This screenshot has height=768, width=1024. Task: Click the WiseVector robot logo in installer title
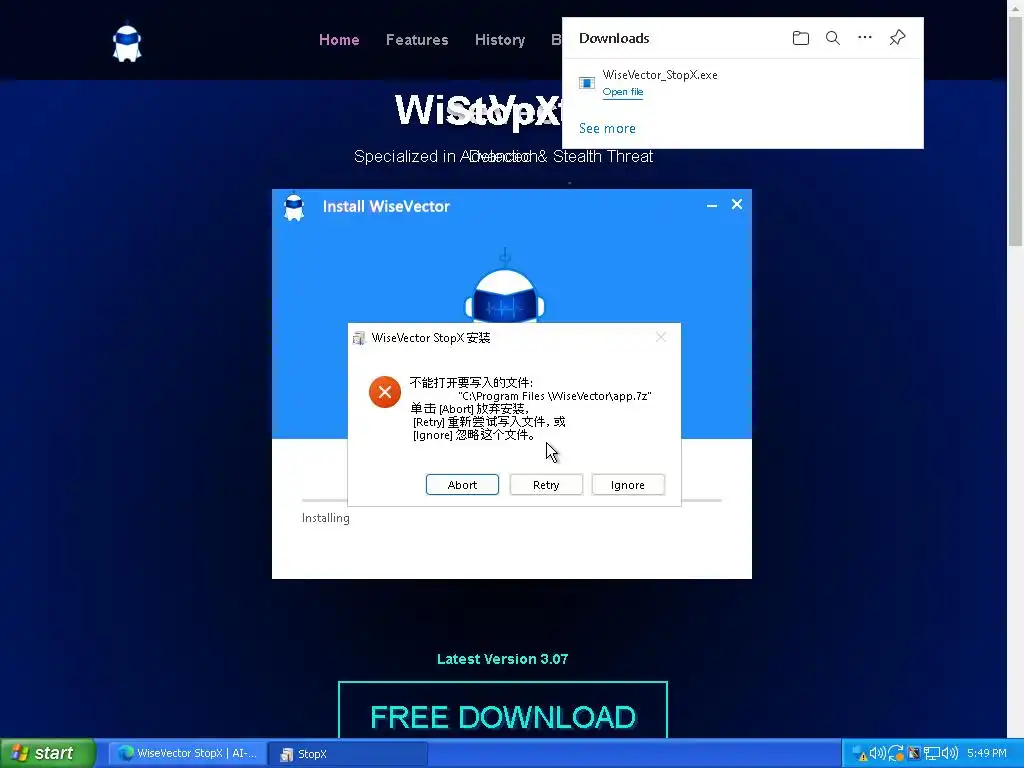tap(294, 206)
